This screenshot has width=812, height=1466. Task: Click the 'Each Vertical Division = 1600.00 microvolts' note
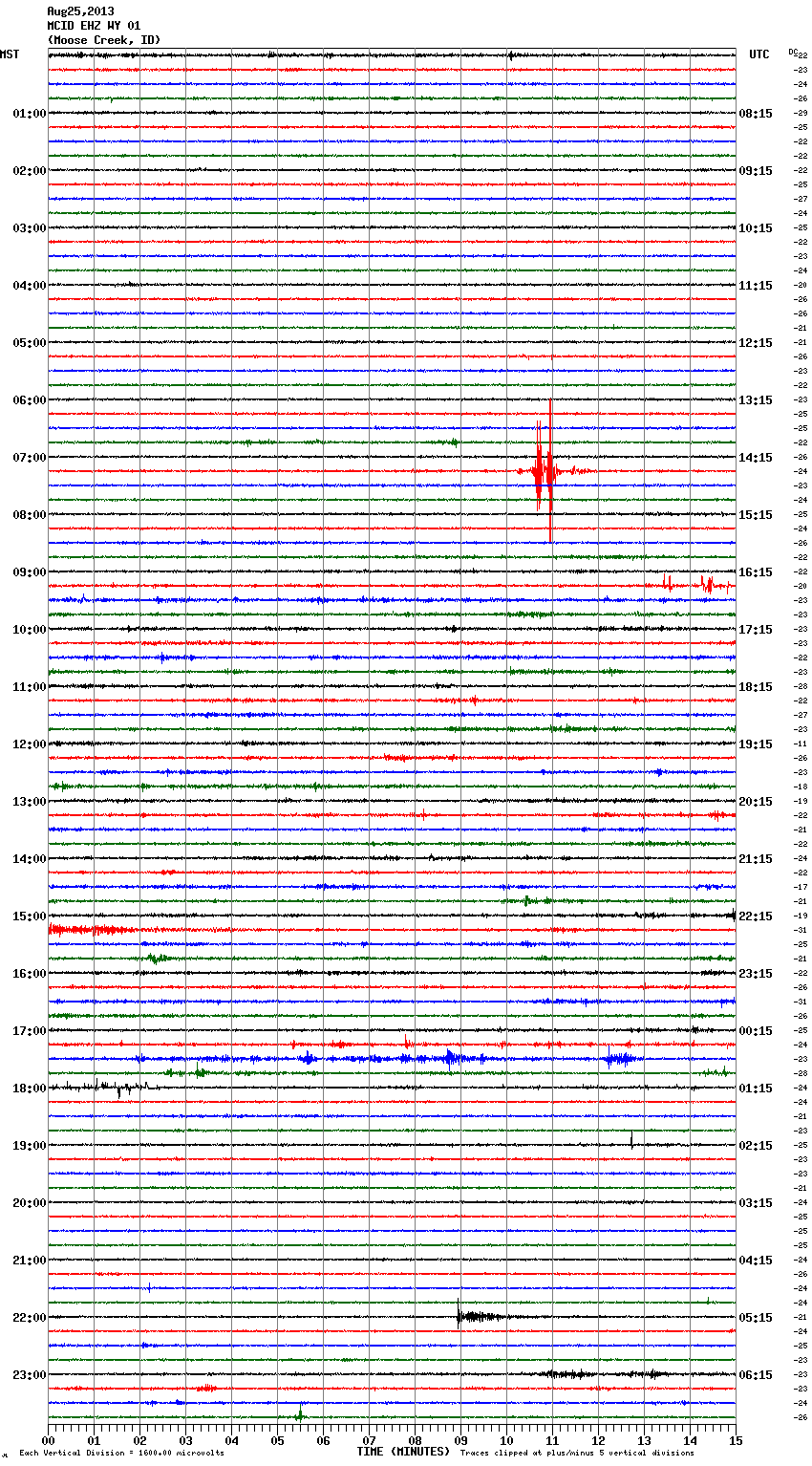click(x=121, y=1454)
